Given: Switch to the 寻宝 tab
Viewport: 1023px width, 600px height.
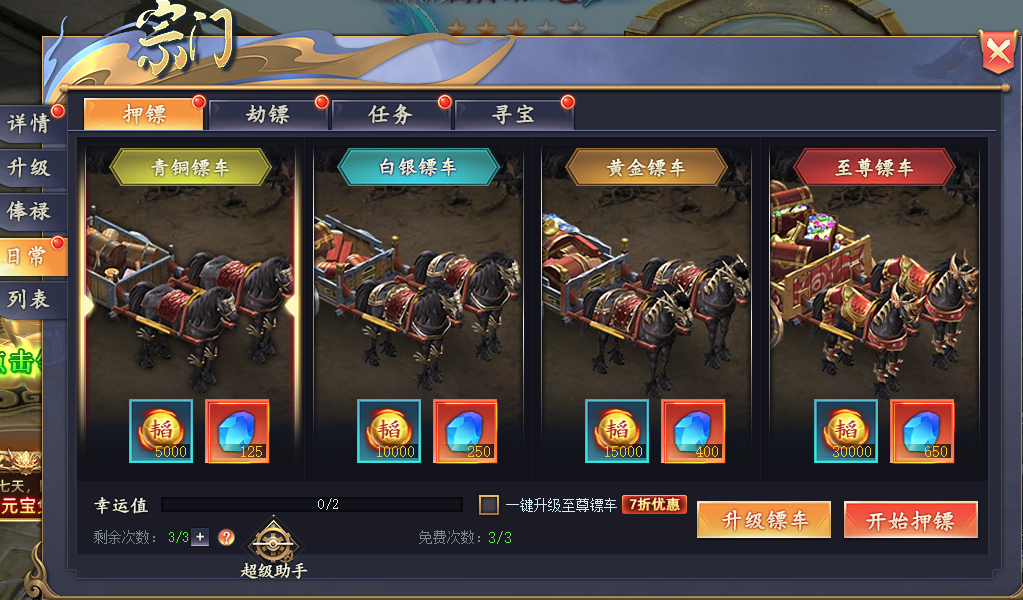Looking at the screenshot, I should 513,115.
